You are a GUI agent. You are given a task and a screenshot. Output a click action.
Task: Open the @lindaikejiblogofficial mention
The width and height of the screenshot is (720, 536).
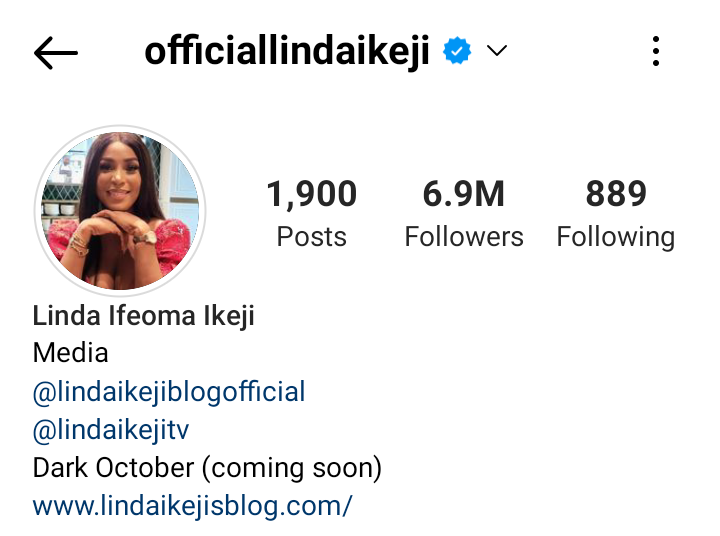[169, 392]
